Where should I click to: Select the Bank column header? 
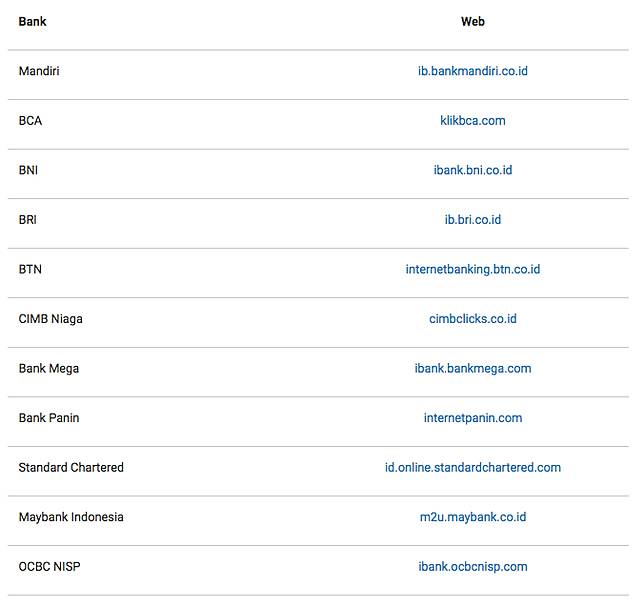(x=32, y=21)
